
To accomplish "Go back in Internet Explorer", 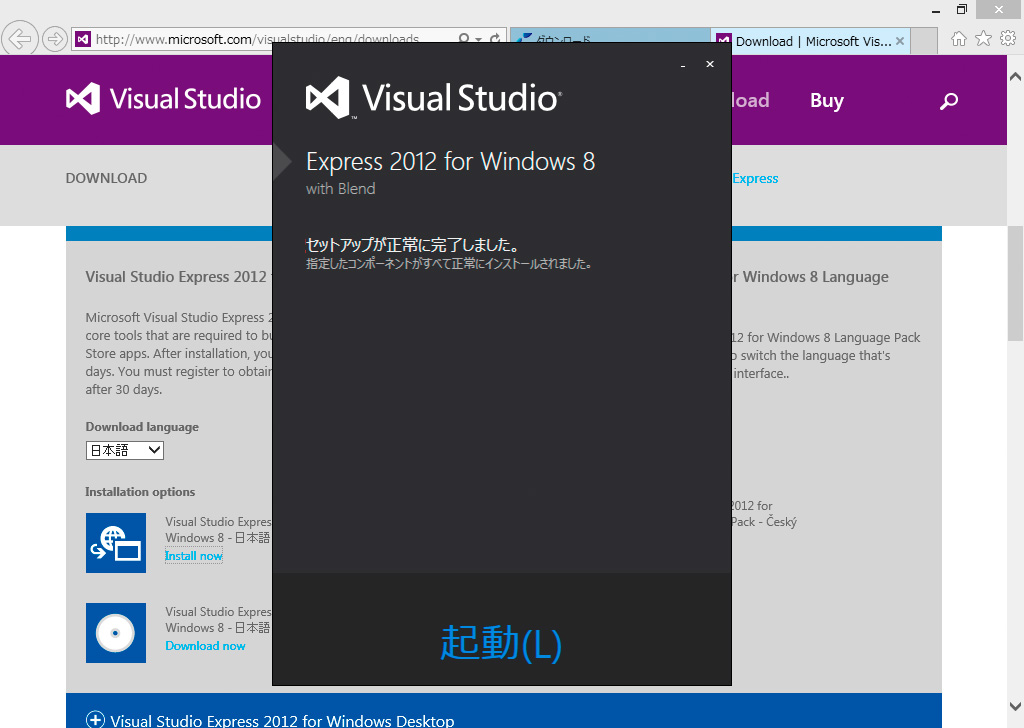I will pos(20,39).
